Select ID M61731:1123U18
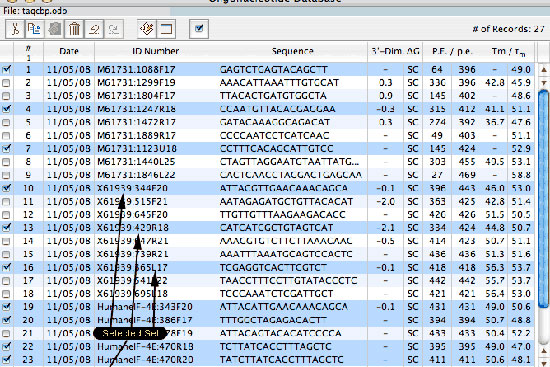 coord(136,149)
